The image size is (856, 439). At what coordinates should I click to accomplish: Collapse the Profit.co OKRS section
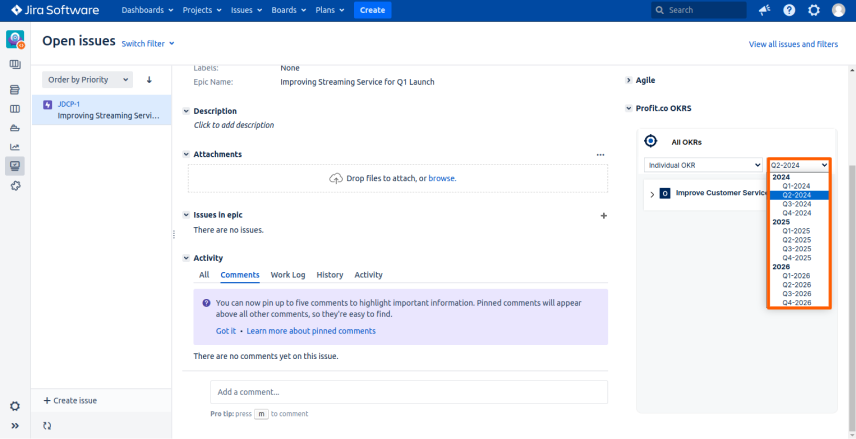click(628, 109)
